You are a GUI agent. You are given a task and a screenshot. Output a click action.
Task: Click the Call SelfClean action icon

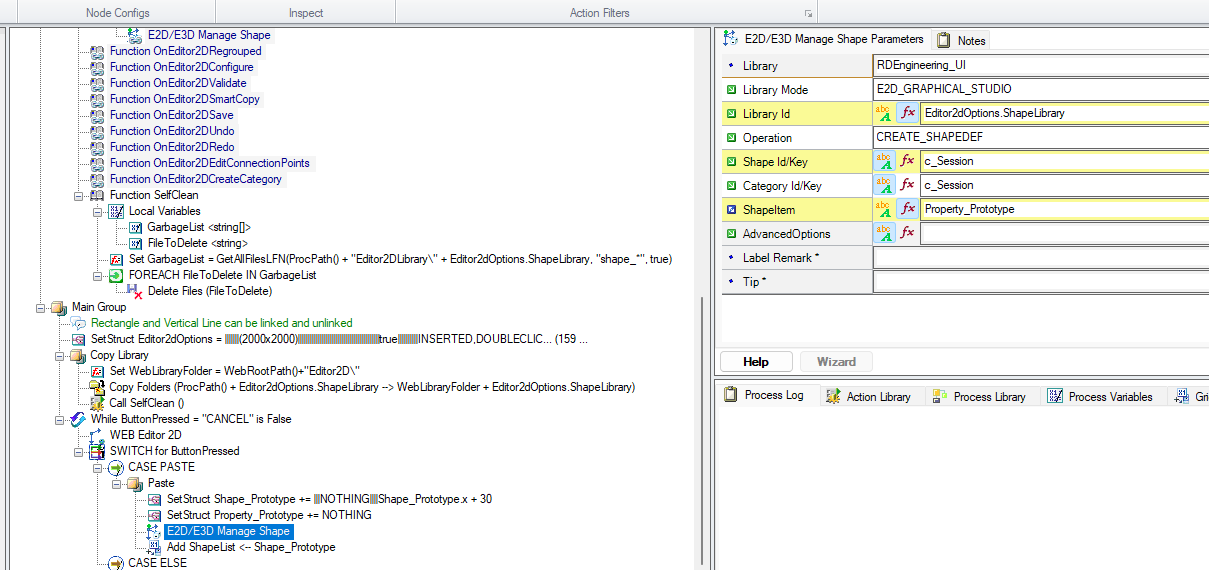click(97, 403)
